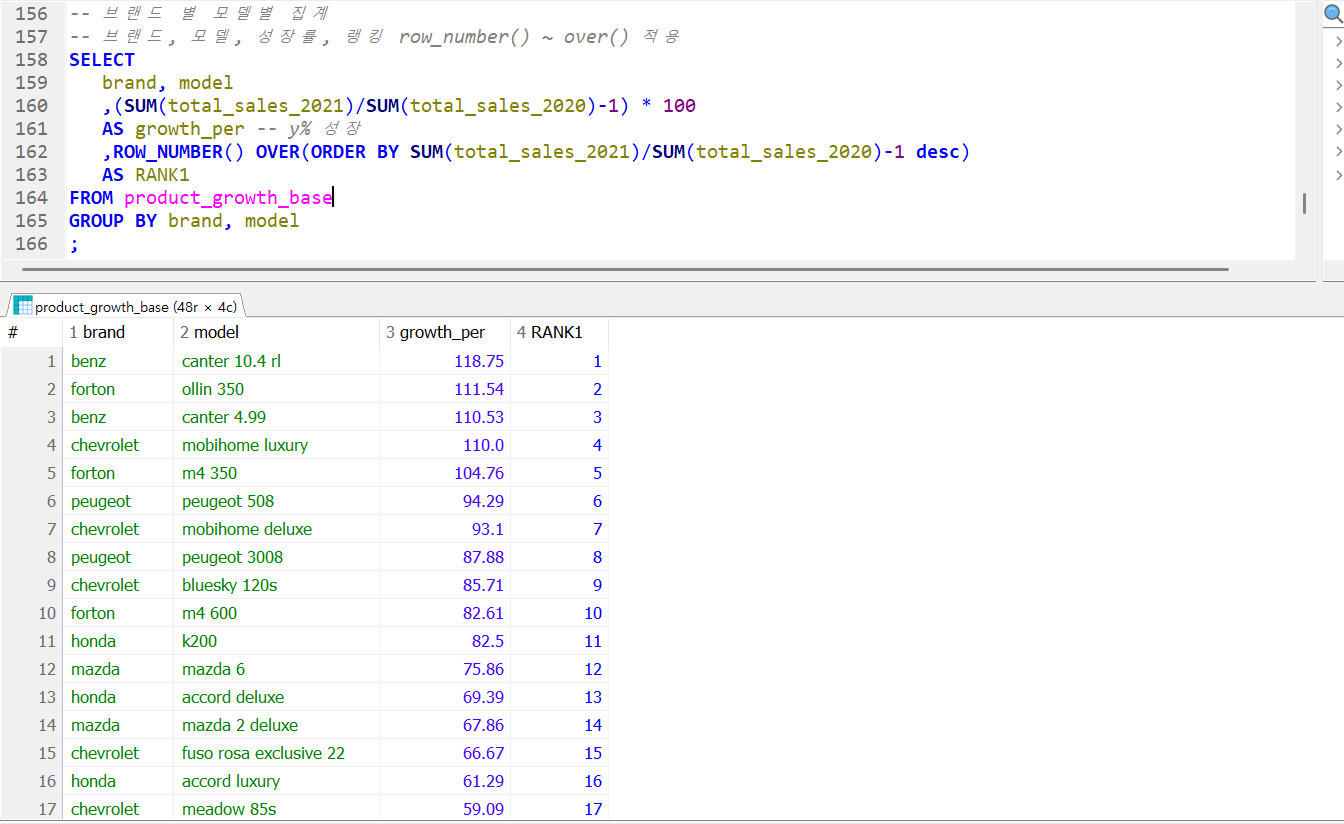1344x824 pixels.
Task: Sort by the brand column header
Action: 118,332
